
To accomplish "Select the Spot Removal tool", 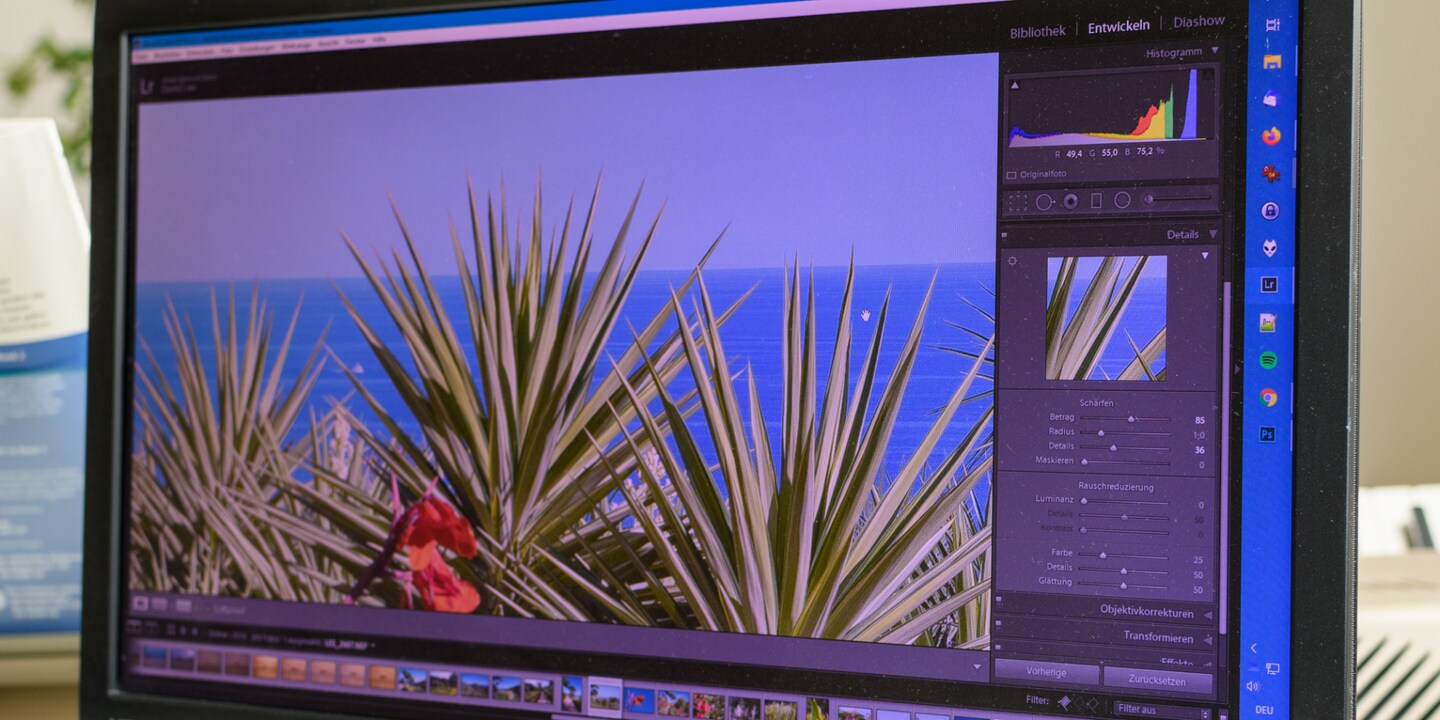I will (1044, 201).
